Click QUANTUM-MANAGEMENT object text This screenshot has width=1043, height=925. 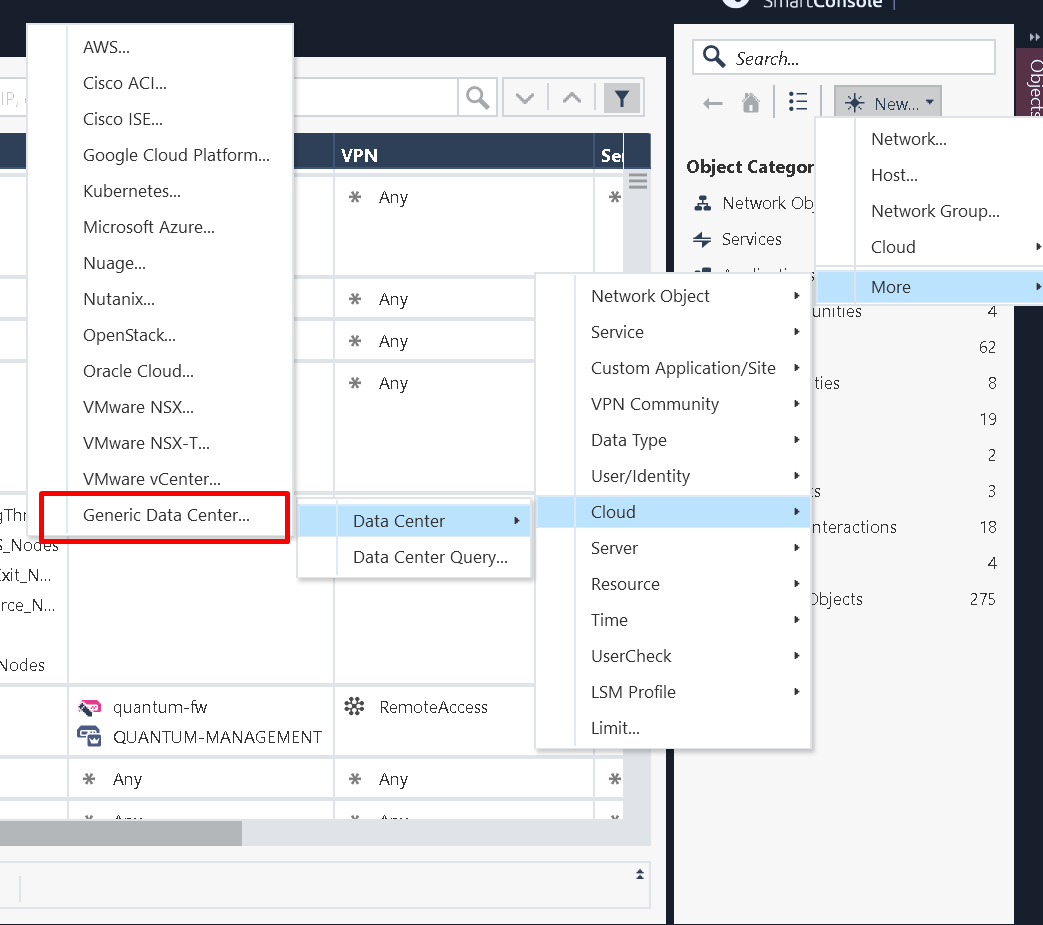[x=218, y=737]
